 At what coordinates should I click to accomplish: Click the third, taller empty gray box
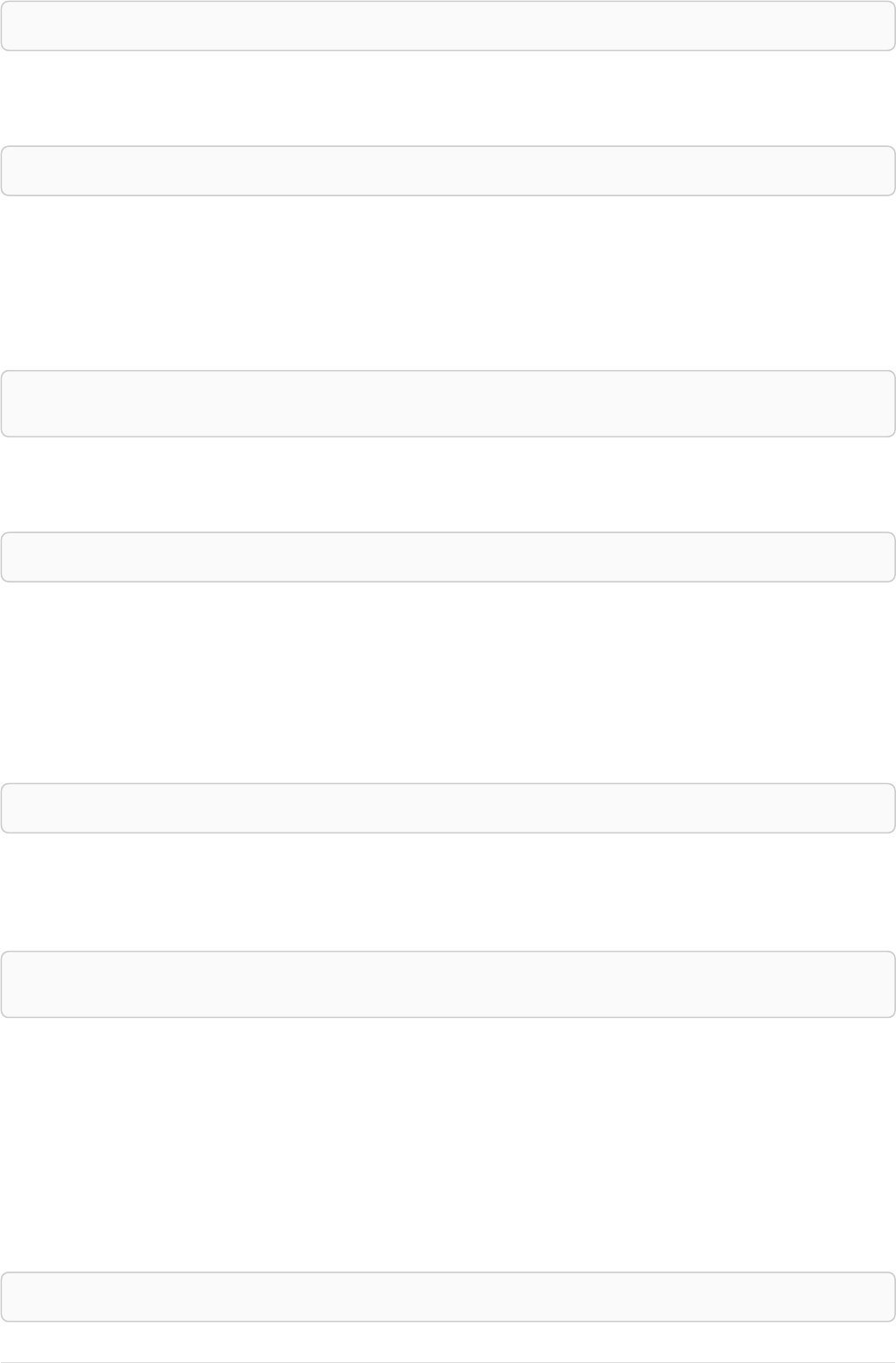click(448, 404)
